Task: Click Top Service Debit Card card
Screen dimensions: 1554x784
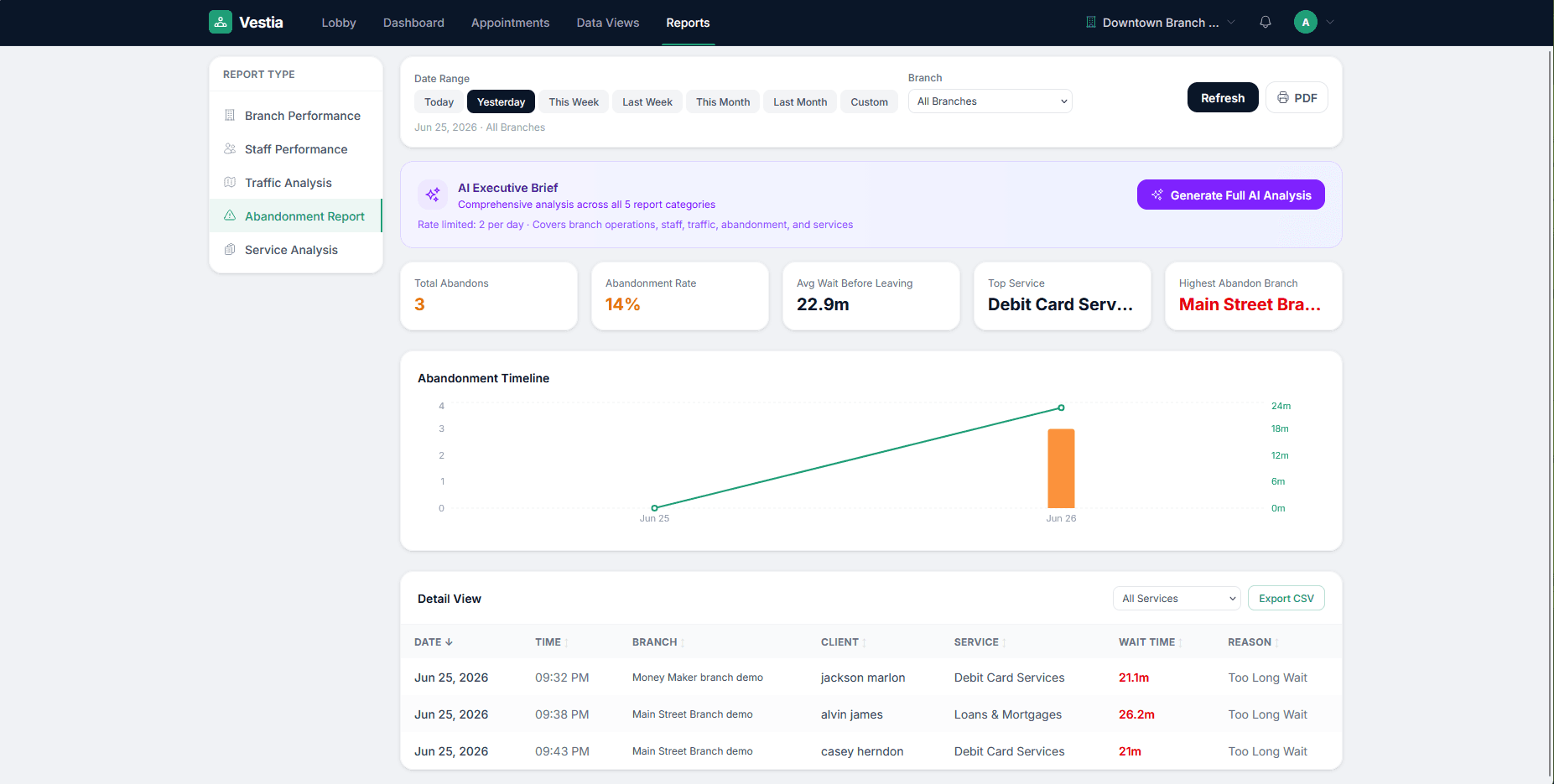Action: click(1063, 296)
